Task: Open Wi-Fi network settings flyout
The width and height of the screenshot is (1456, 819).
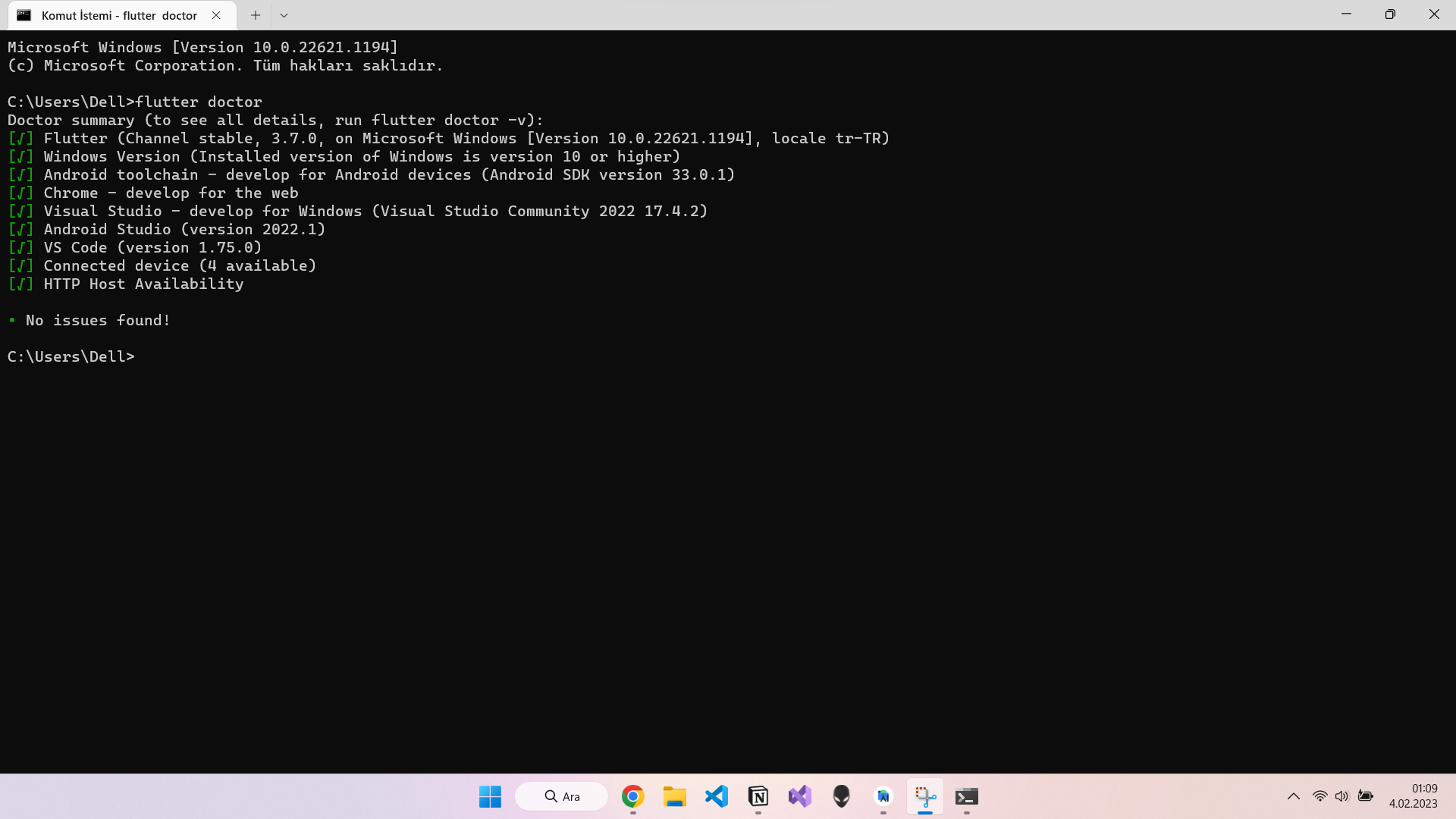Action: 1319,796
